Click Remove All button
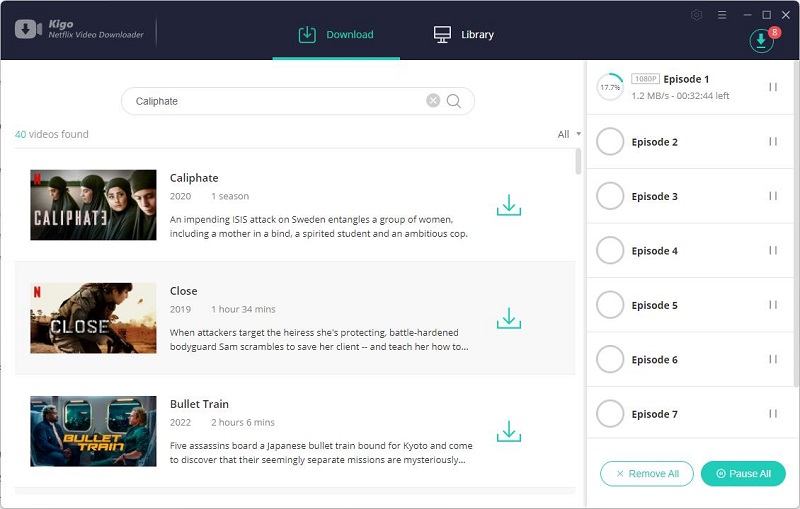Screen dimensions: 800x509 point(646,474)
